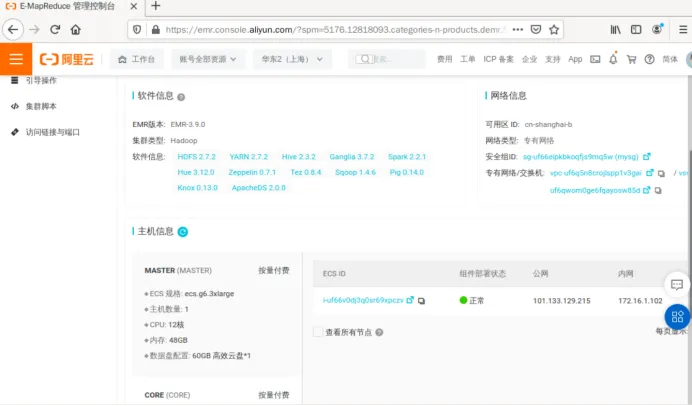Open the Firefox account icon
692x406 pixels.
(657, 29)
